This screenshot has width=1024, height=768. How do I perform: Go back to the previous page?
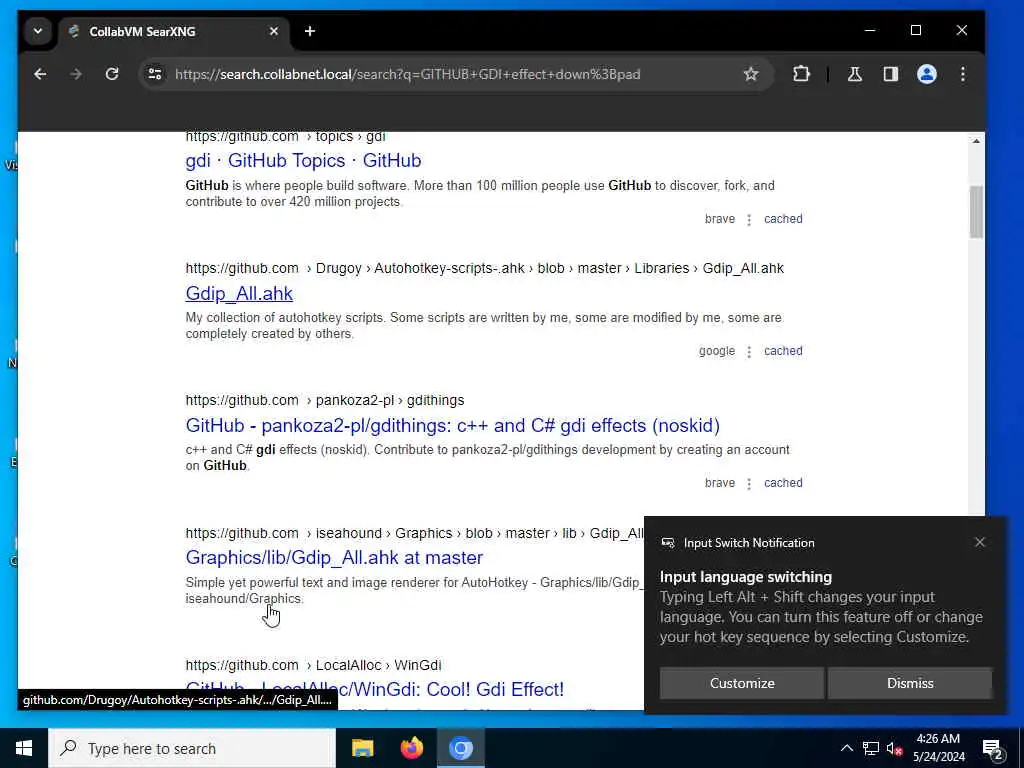click(40, 74)
